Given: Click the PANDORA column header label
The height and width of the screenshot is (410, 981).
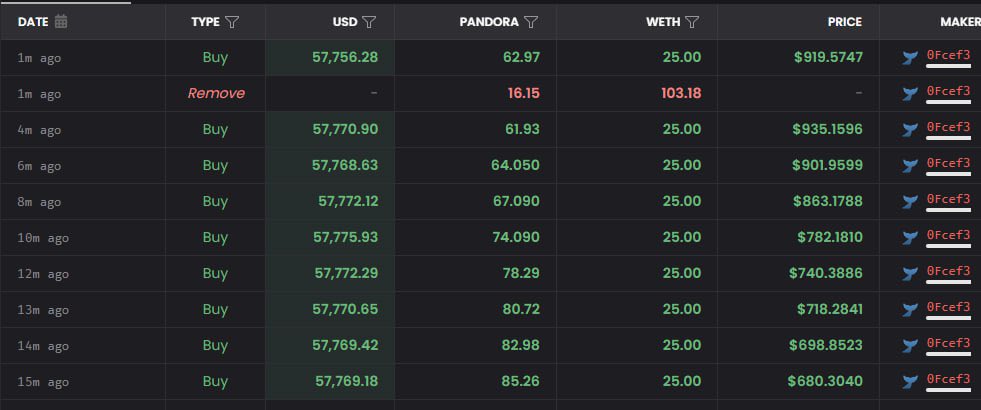Looking at the screenshot, I should point(489,22).
